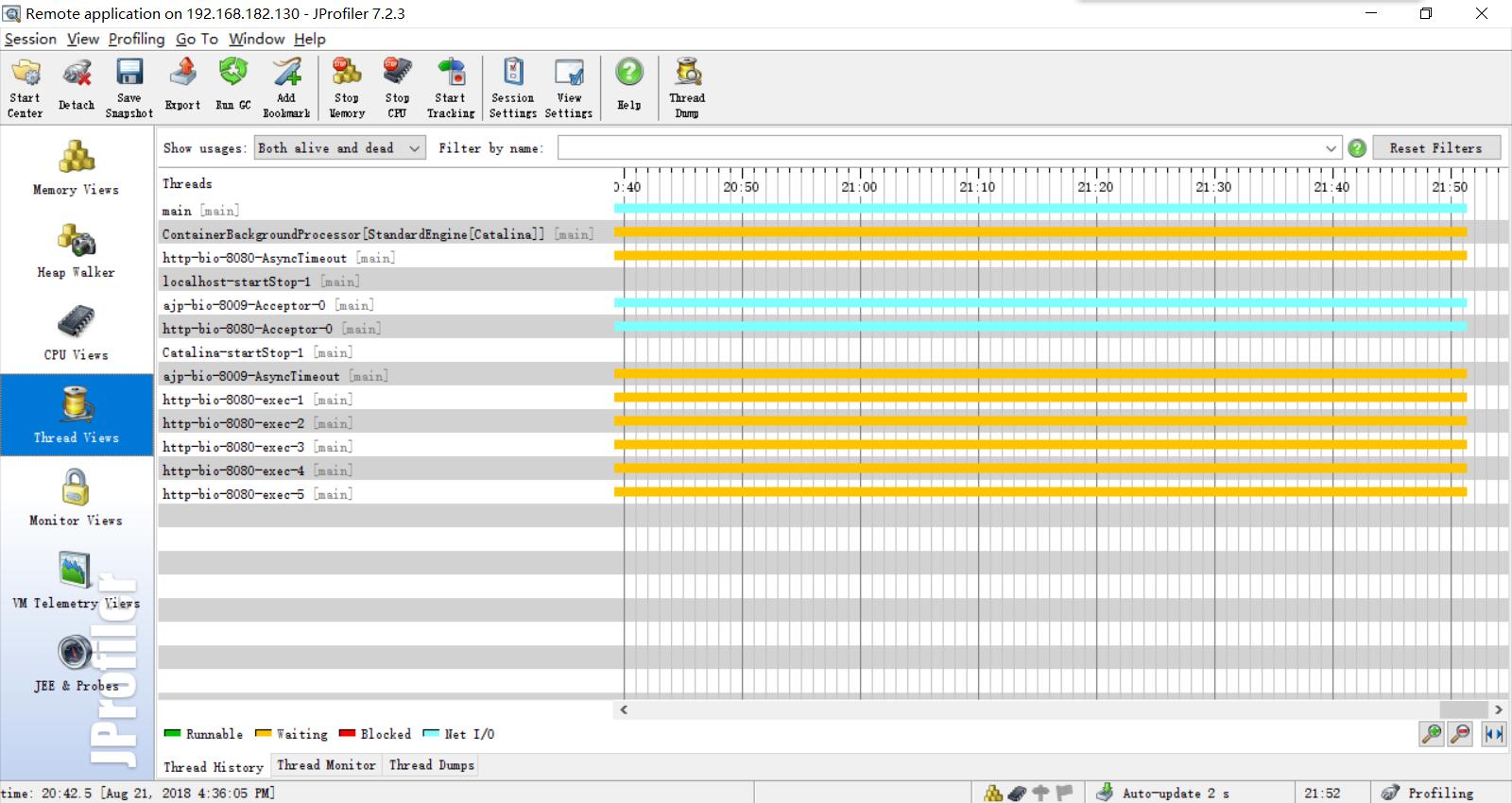Click the horizontal timeline scrollbar thumb
This screenshot has width=1512, height=803.
(x=1464, y=709)
